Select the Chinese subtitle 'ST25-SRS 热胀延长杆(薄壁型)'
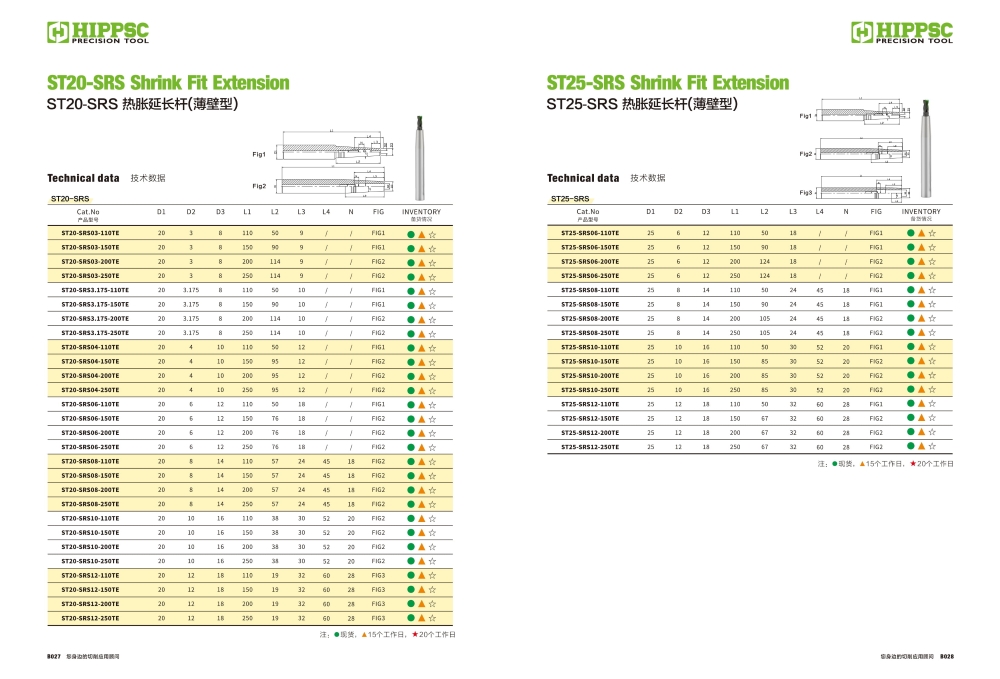The height and width of the screenshot is (679, 1000). click(642, 104)
